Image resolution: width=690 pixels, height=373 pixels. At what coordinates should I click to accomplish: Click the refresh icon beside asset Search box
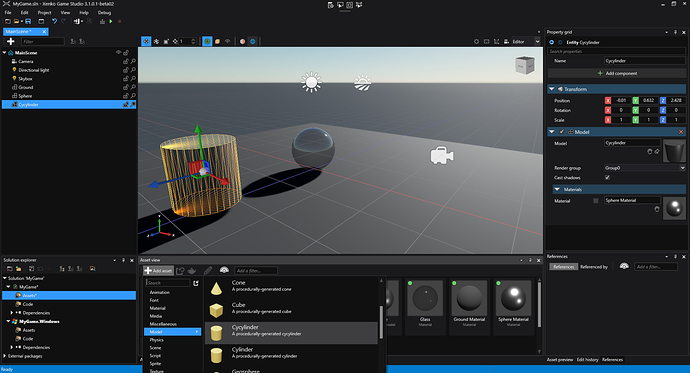(196, 283)
